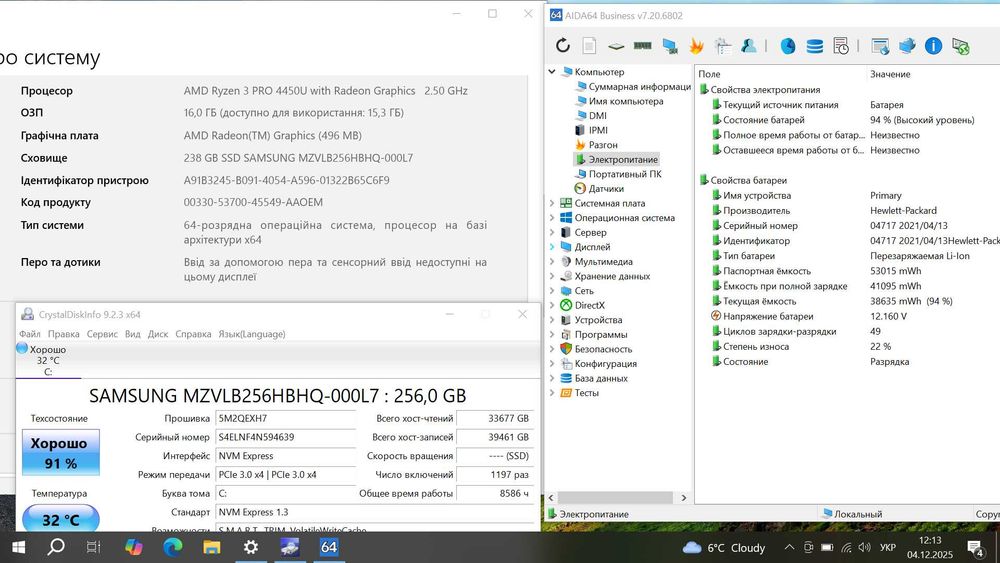Open the Report page icon in AIDA64 toolbar
The width and height of the screenshot is (1000, 563).
tap(589, 45)
